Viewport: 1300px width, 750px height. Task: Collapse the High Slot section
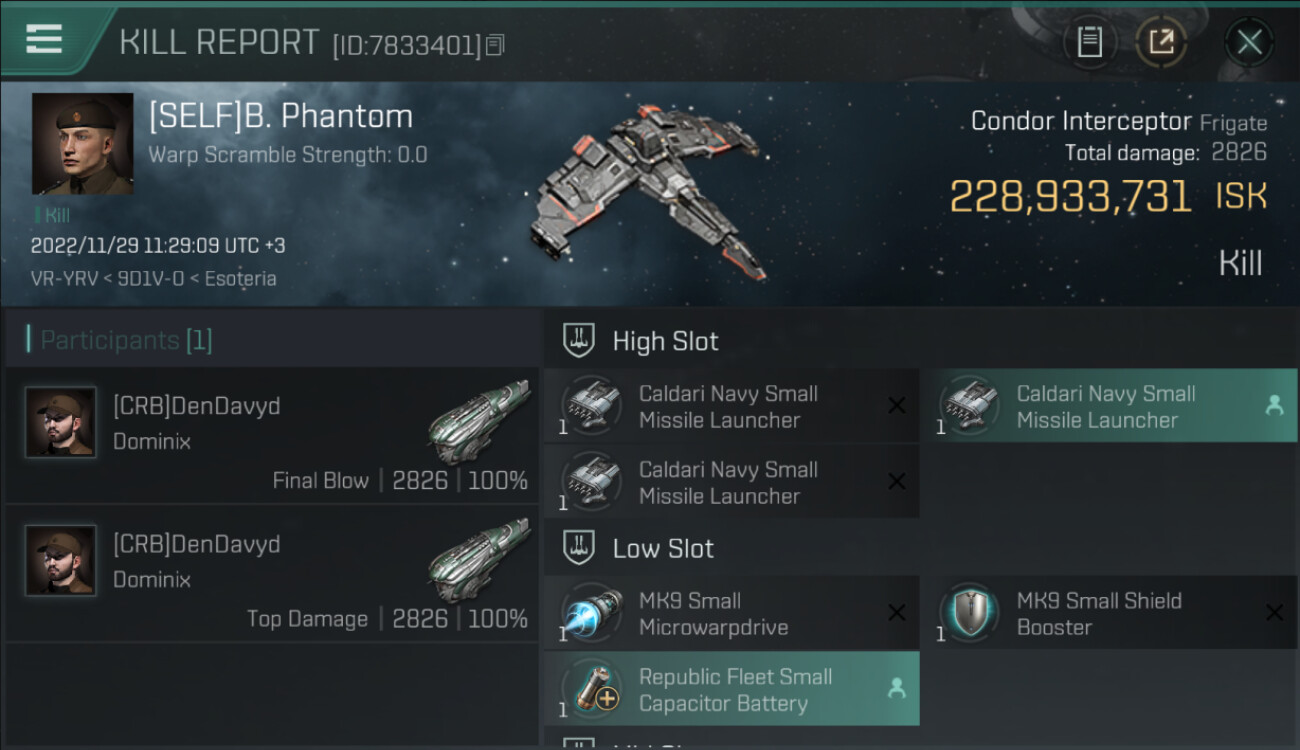click(x=580, y=341)
